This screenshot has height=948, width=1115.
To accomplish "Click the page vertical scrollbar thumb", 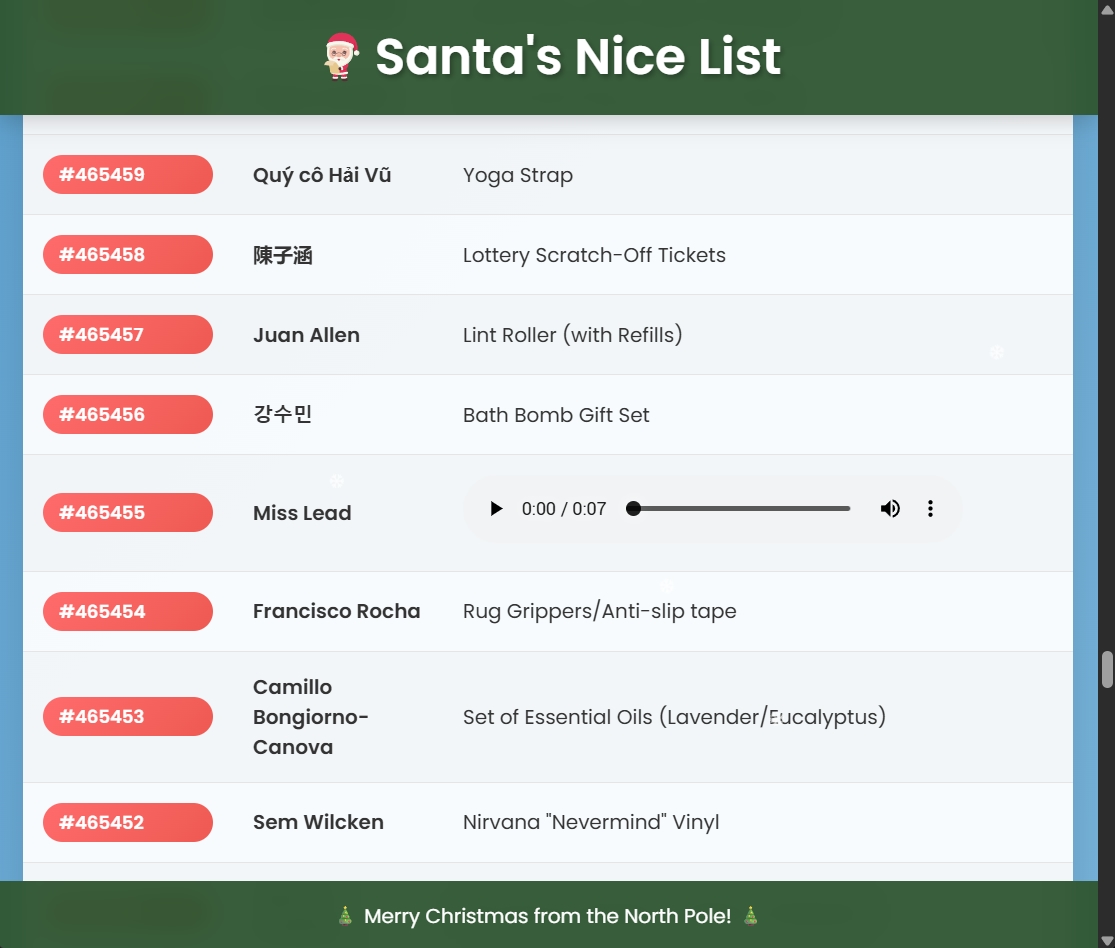I will pyautogui.click(x=1107, y=670).
